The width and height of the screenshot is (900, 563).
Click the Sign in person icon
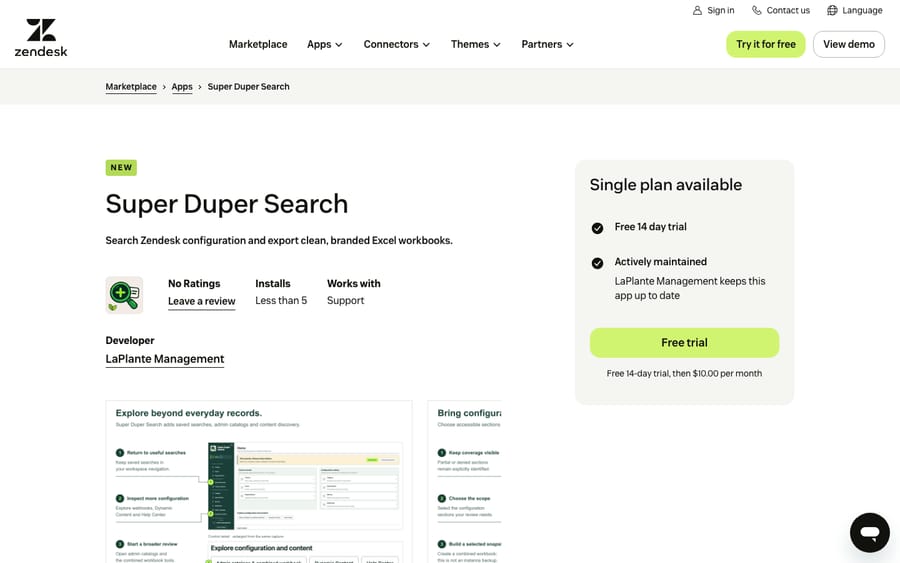pos(697,10)
